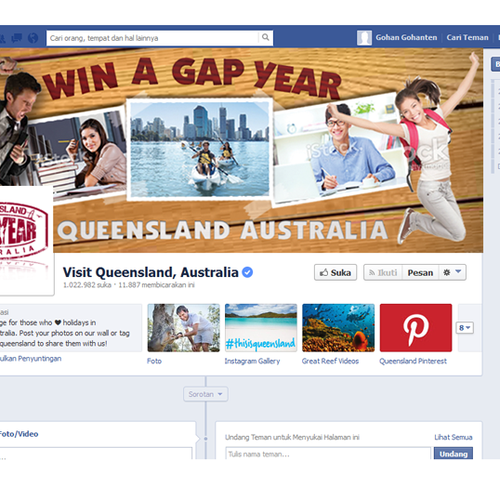
Task: Click the search magnifier icon
Action: click(x=265, y=38)
